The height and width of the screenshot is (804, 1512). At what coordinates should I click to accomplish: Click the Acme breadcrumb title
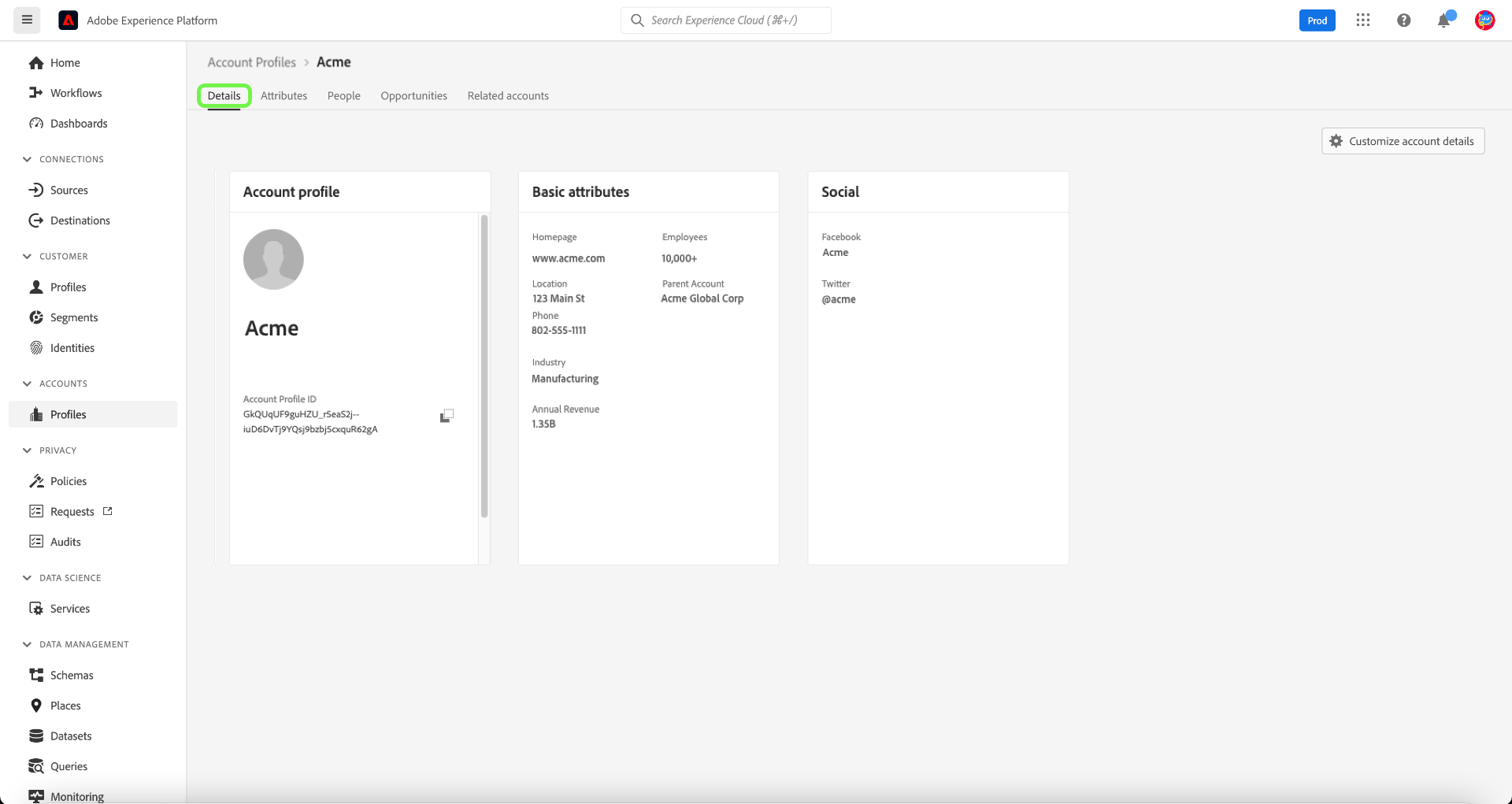tap(334, 62)
